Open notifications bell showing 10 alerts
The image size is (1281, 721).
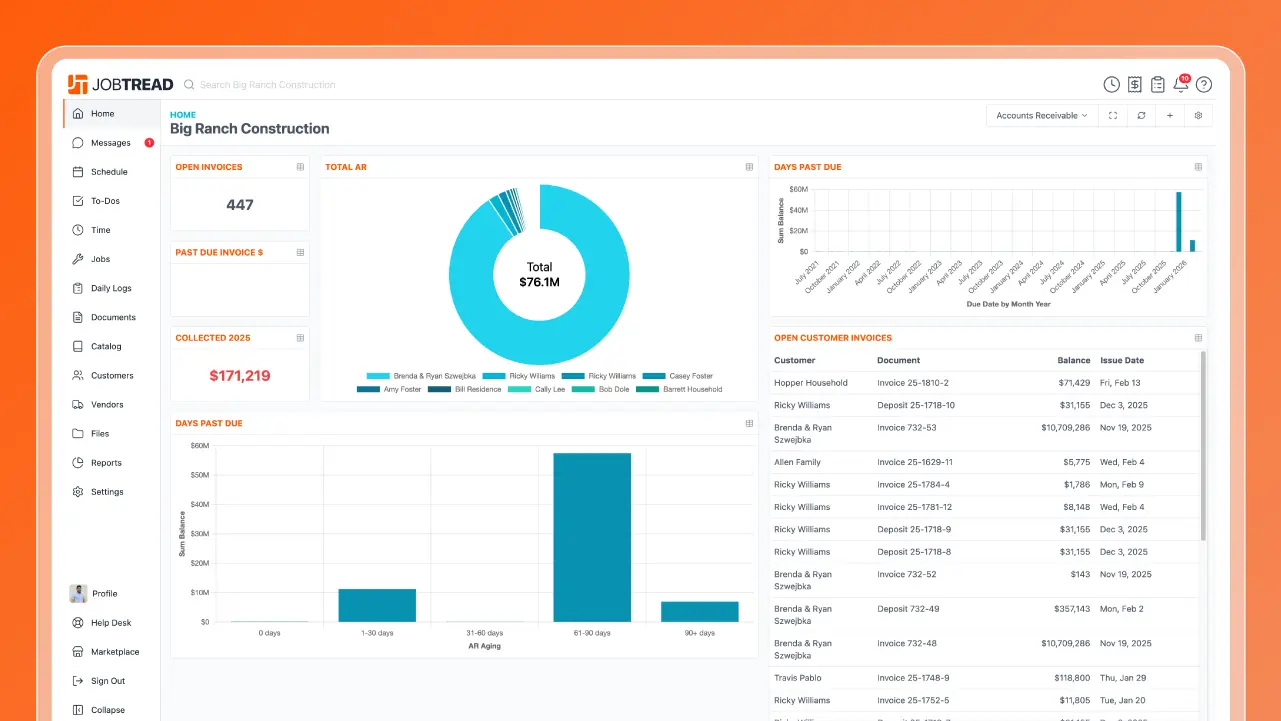tap(1179, 85)
